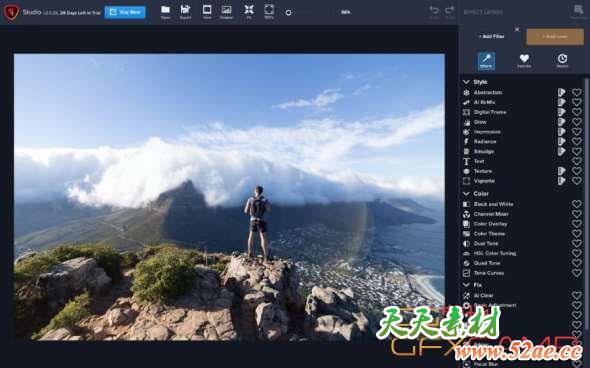Close the Add Filter panel with X
This screenshot has width=590, height=368.
click(517, 29)
